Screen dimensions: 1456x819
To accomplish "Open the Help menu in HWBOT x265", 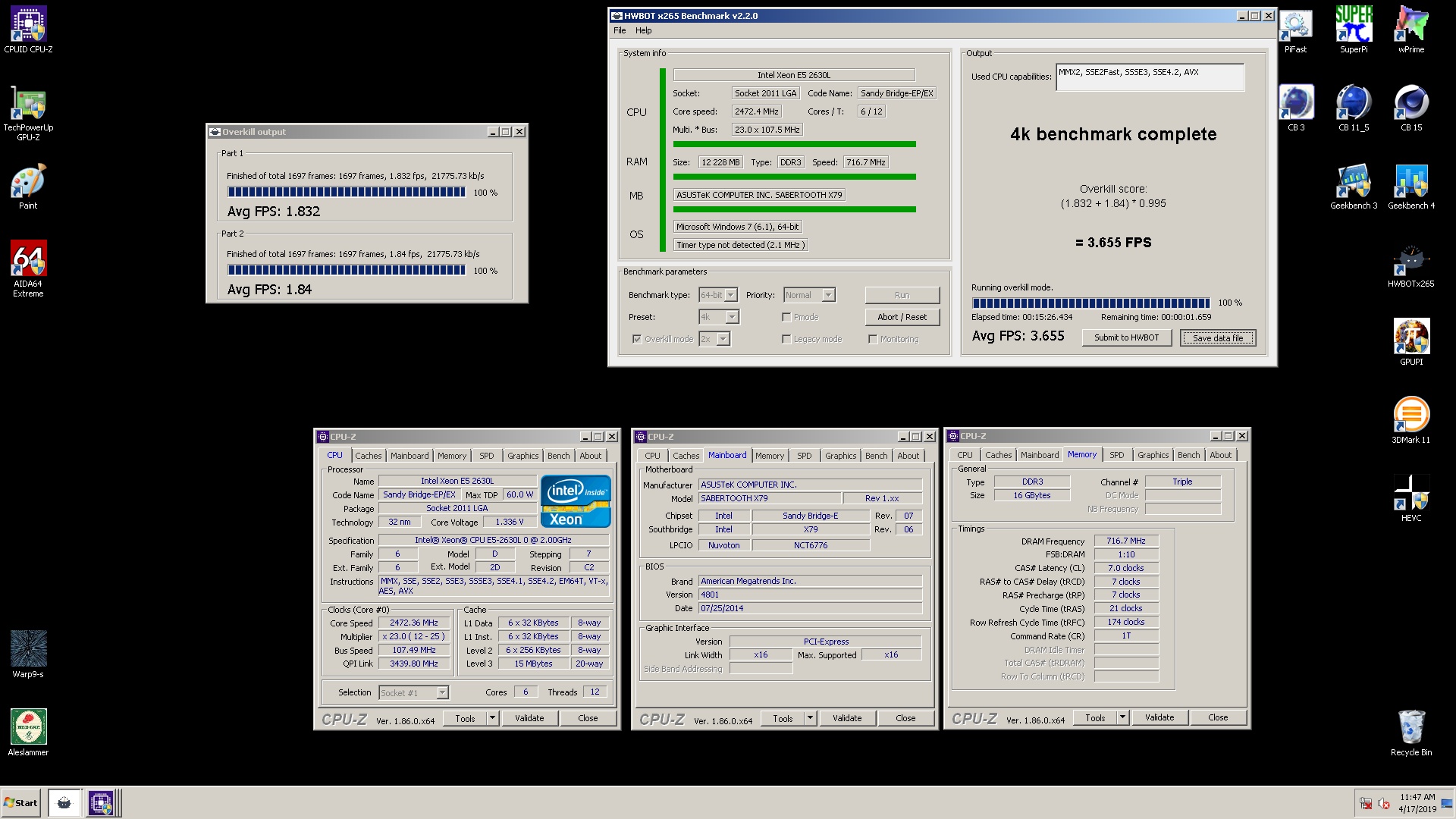I will coord(643,30).
